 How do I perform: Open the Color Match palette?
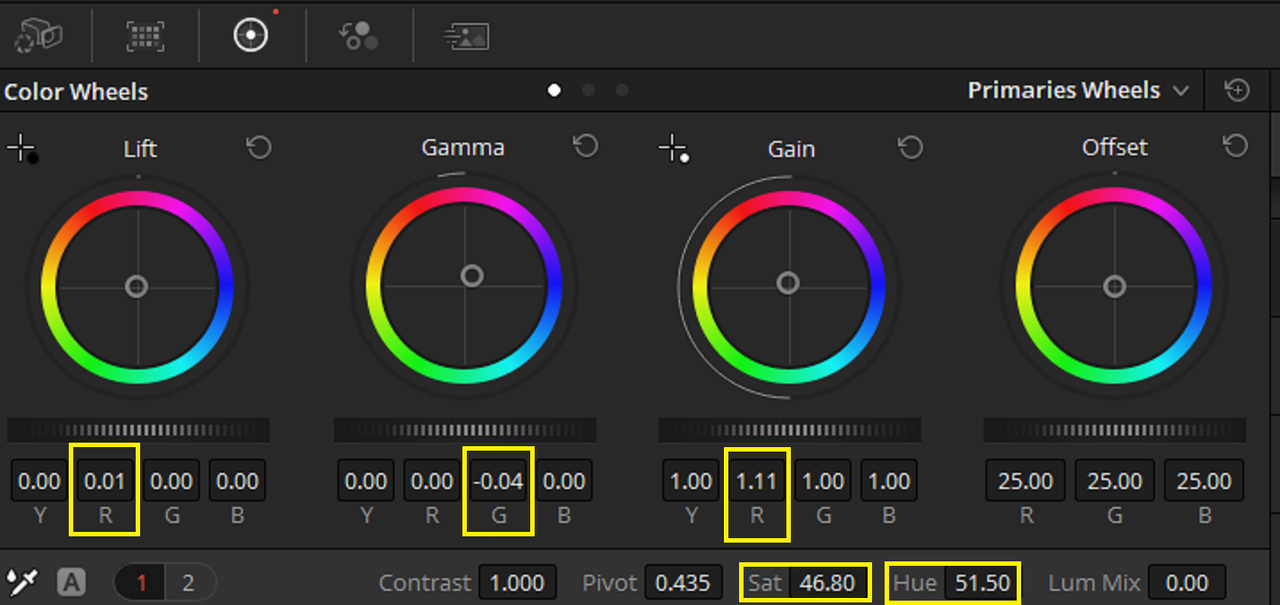click(145, 36)
